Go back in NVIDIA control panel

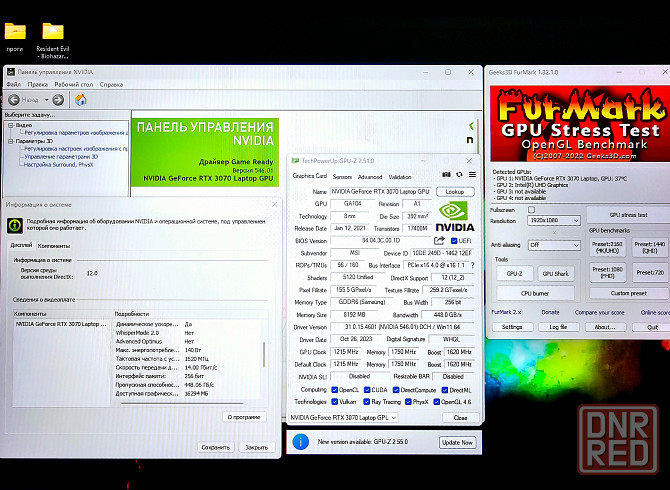(x=14, y=100)
